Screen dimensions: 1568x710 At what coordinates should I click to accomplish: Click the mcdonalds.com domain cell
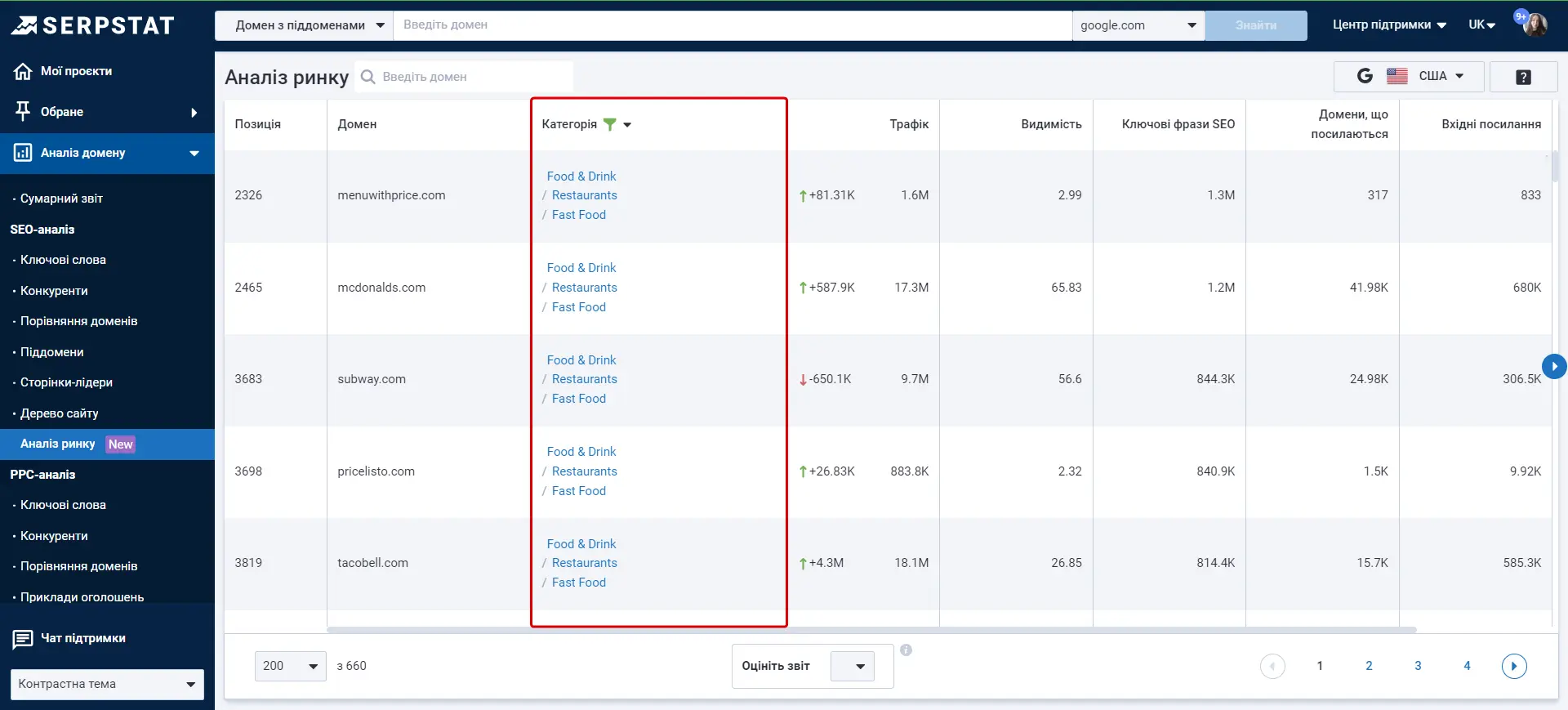[x=381, y=288]
